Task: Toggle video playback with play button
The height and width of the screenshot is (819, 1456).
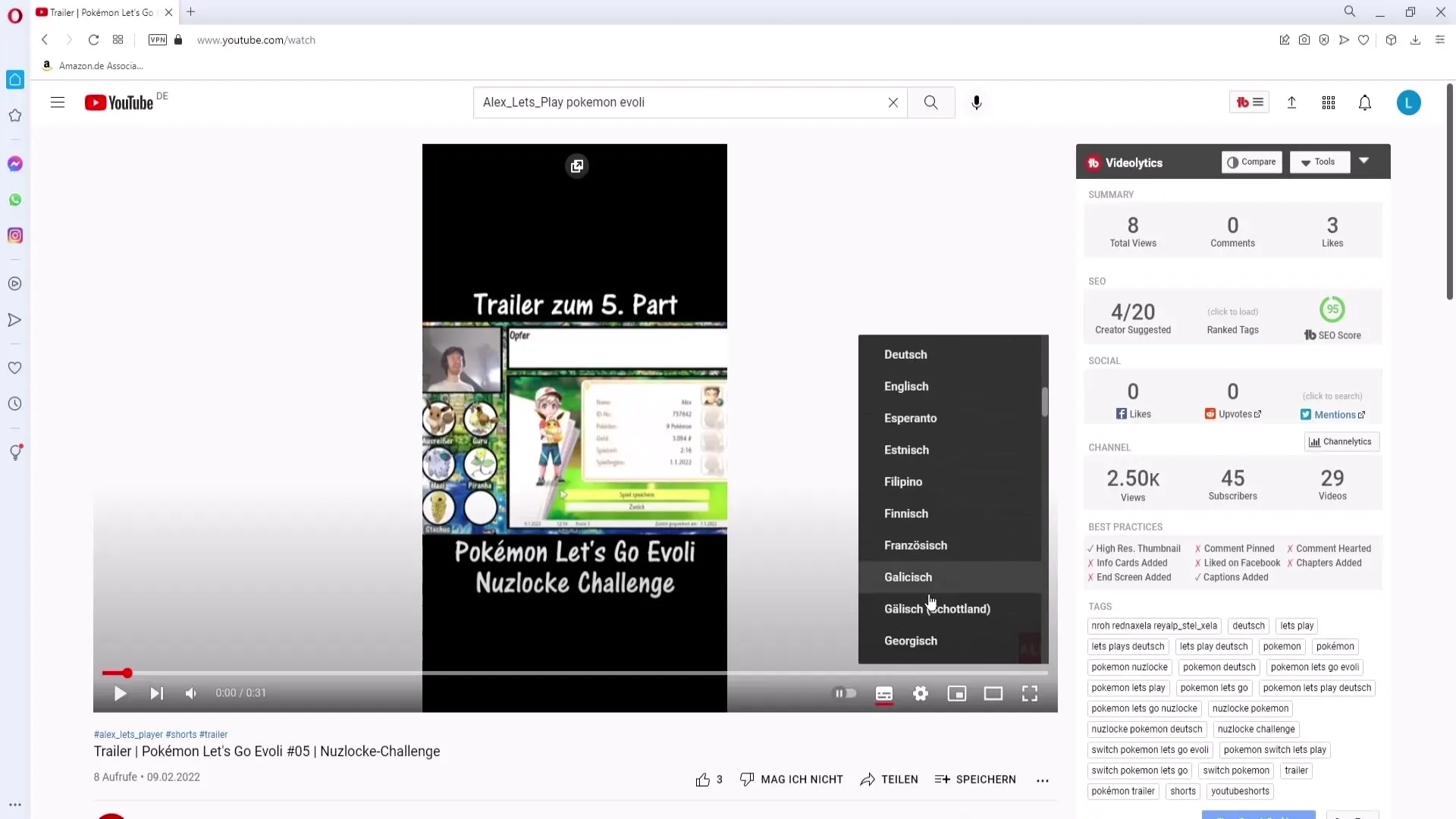Action: pos(119,693)
